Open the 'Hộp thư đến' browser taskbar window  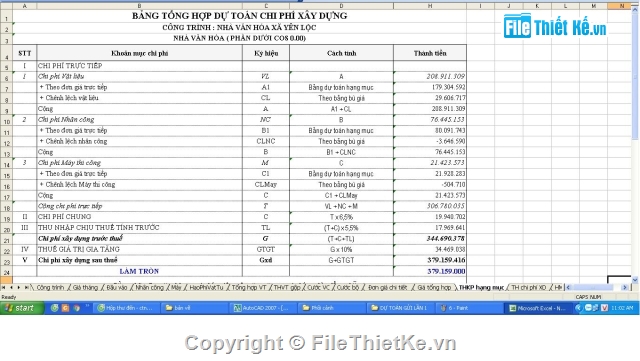126,308
